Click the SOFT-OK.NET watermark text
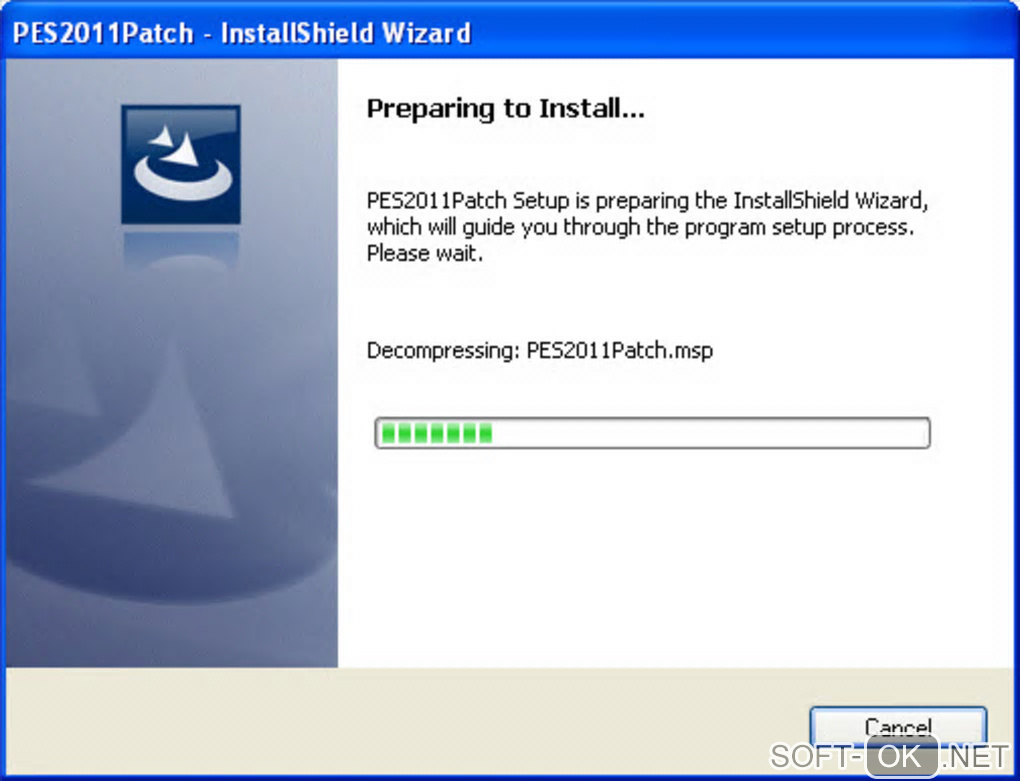The image size is (1020, 781). pos(890,757)
